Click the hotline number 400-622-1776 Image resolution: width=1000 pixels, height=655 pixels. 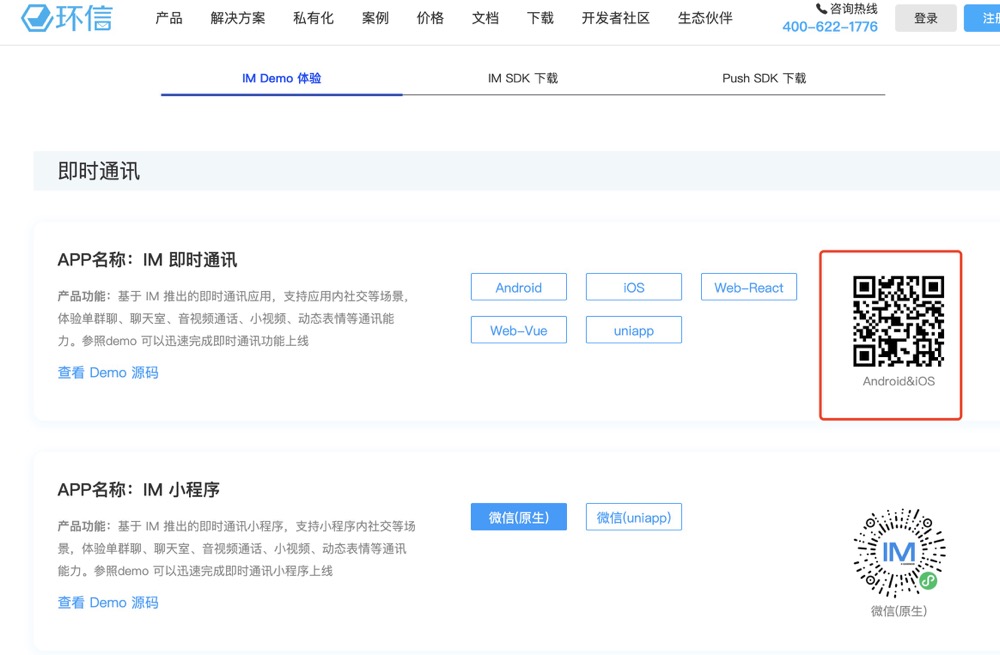[830, 27]
